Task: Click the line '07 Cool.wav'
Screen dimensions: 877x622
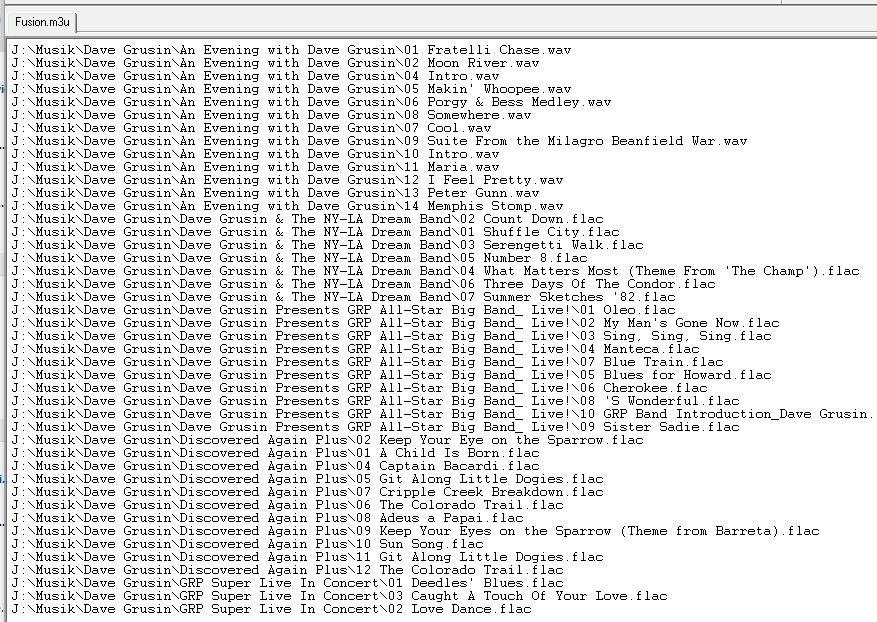Action: pos(251,128)
